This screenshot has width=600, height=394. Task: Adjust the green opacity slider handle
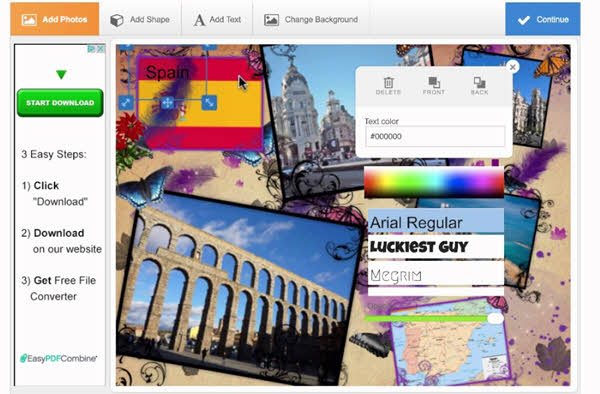pyautogui.click(x=495, y=318)
